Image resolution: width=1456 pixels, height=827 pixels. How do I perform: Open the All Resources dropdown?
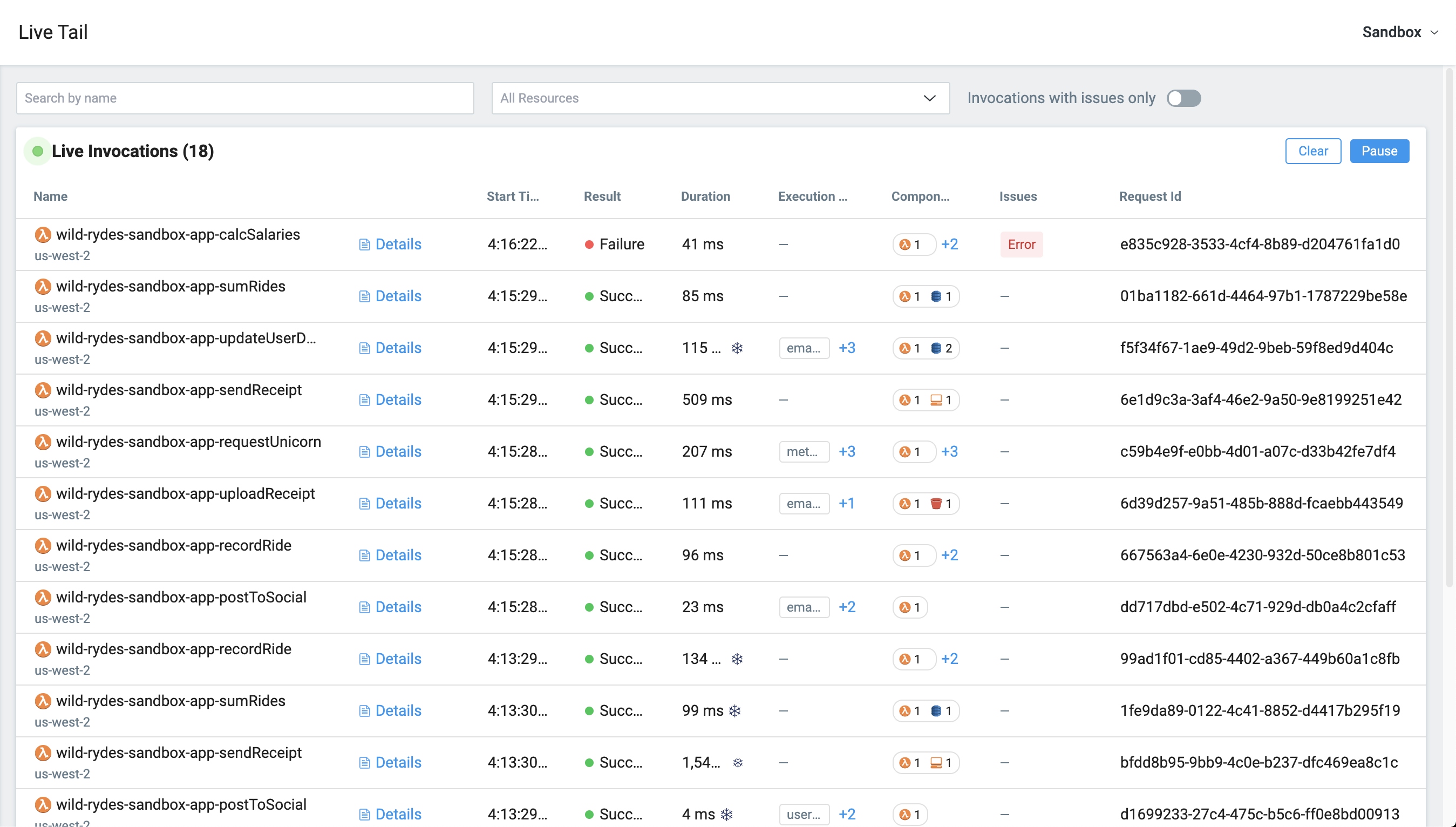coord(720,98)
